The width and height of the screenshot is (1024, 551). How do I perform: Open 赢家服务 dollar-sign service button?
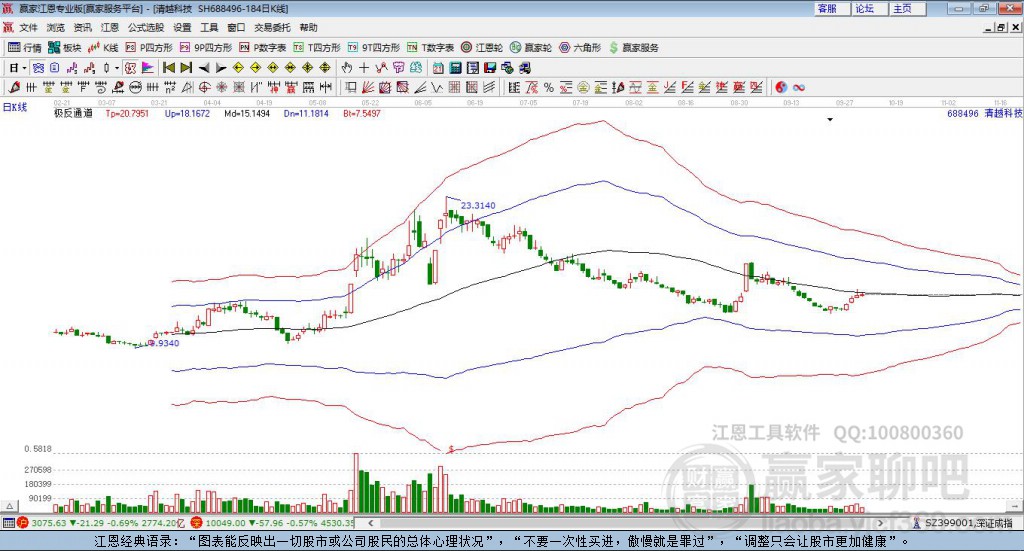tap(633, 48)
